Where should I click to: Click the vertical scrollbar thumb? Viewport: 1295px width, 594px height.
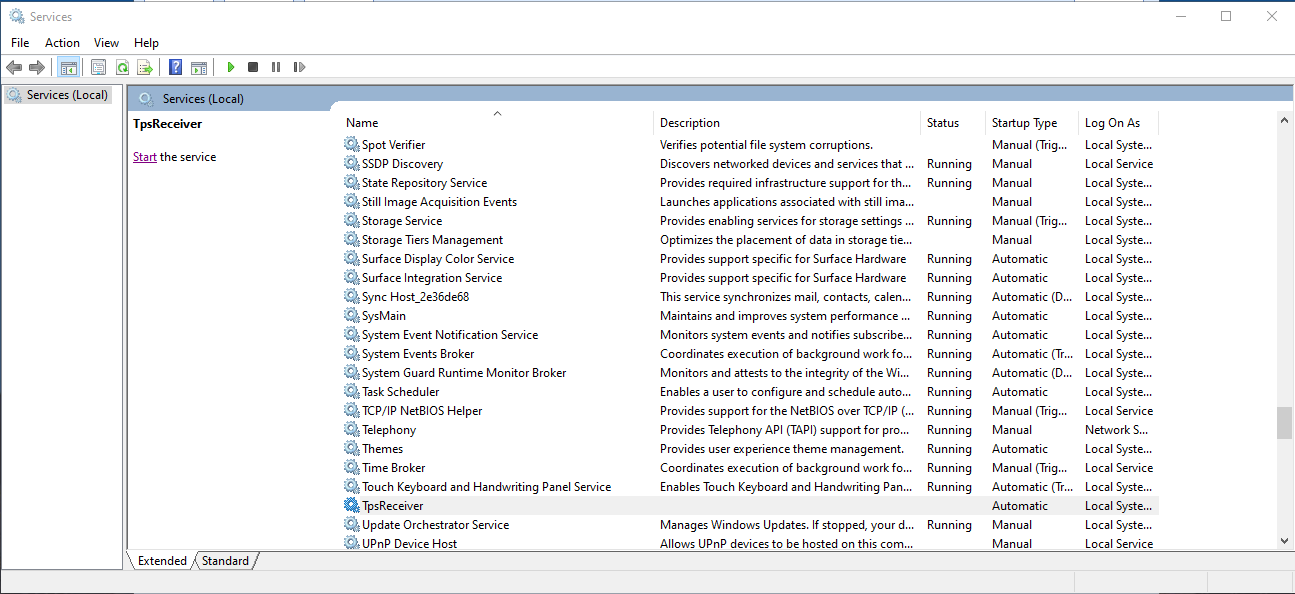pyautogui.click(x=1285, y=423)
